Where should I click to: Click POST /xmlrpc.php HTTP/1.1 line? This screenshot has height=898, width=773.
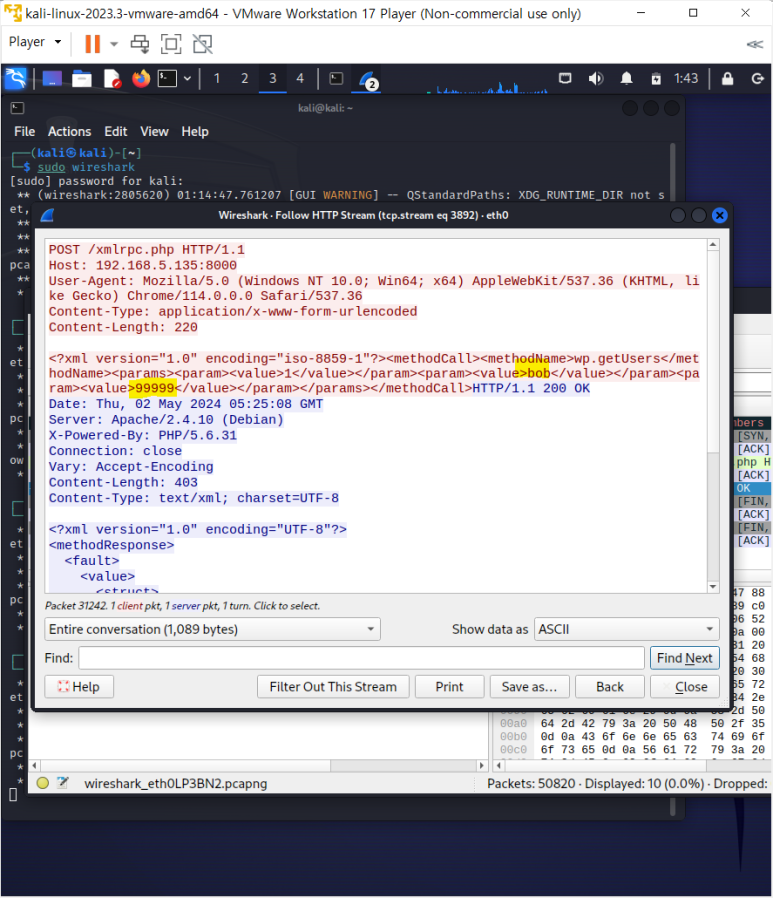(x=147, y=250)
